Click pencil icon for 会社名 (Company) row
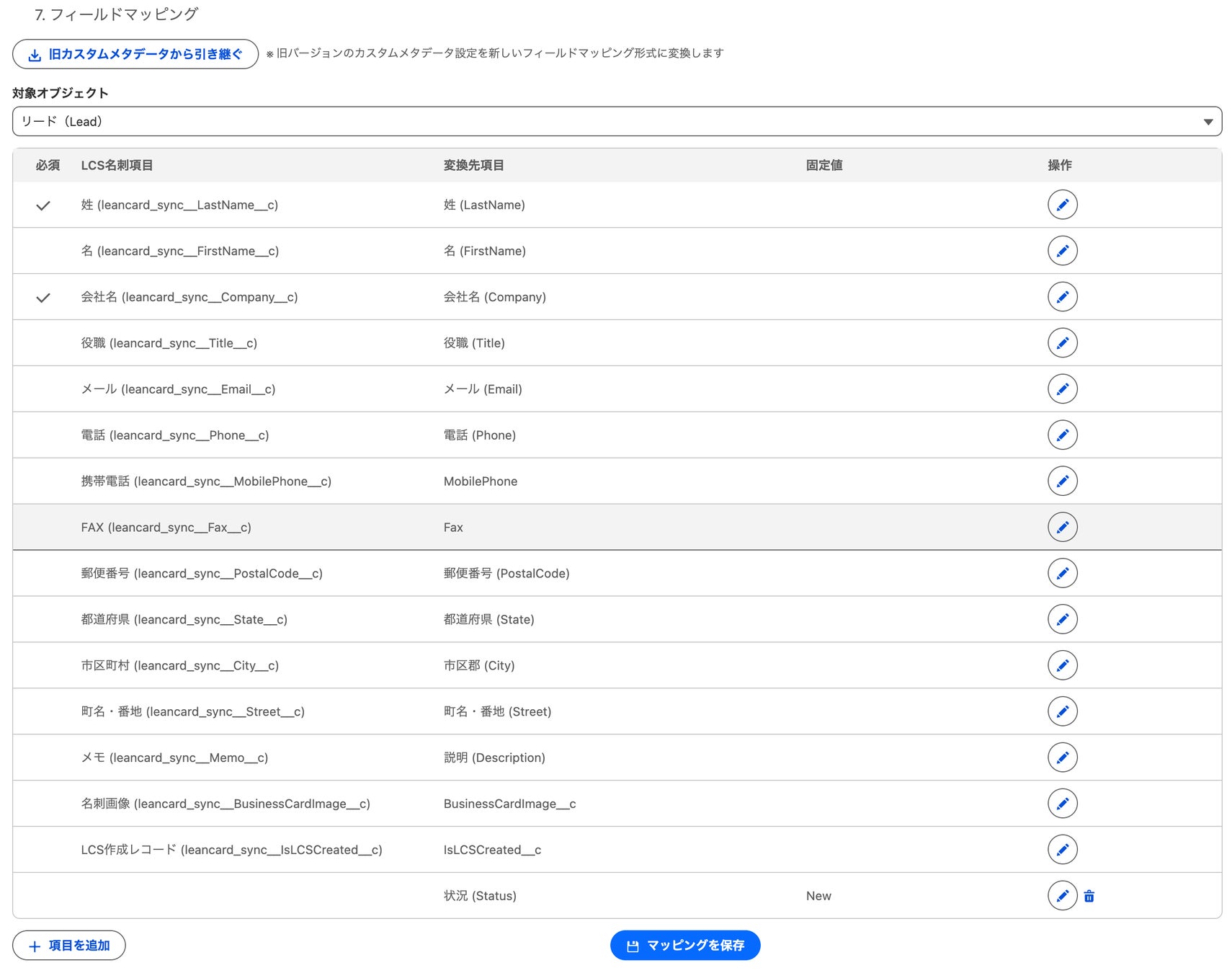The width and height of the screenshot is (1232, 973). click(1062, 297)
